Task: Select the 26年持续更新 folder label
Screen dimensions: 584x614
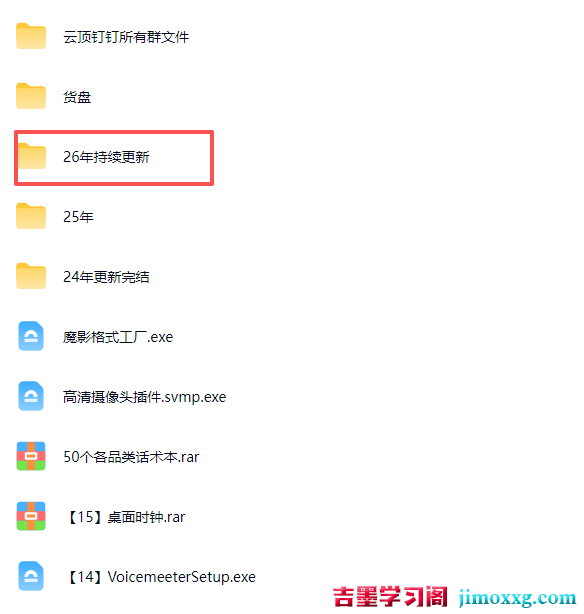Action: click(106, 157)
